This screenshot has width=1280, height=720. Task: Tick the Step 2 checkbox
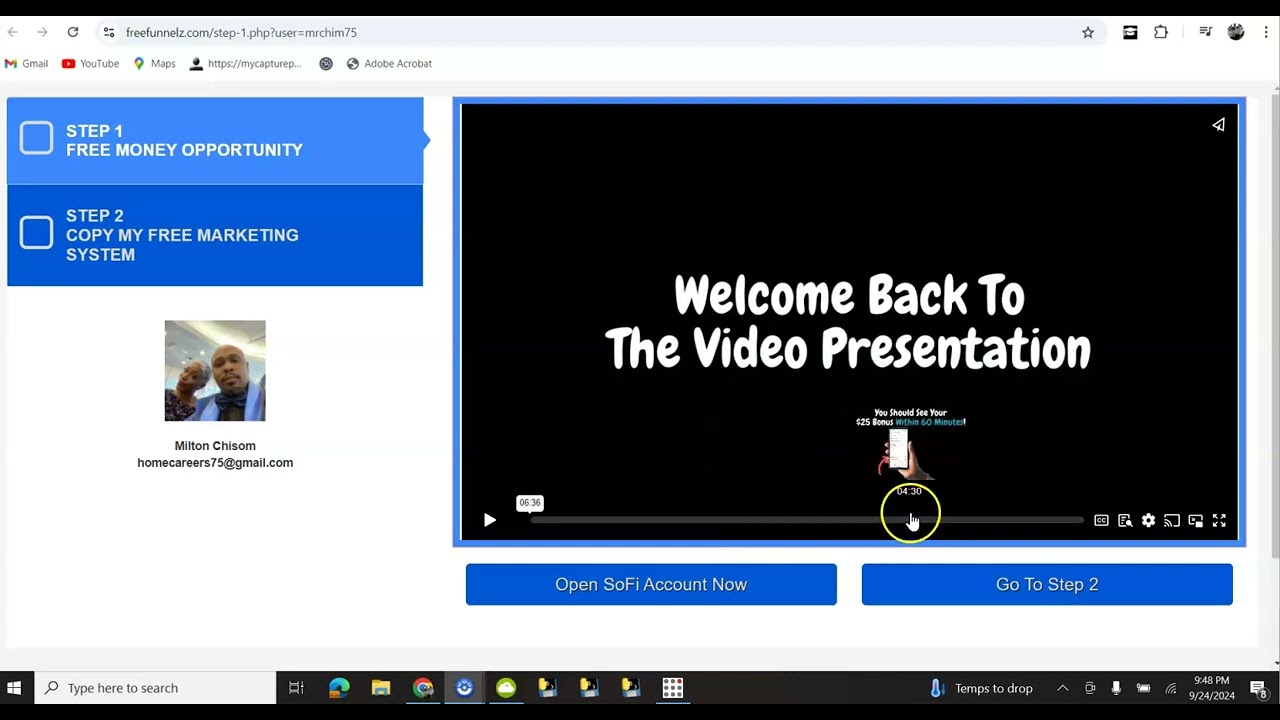[36, 233]
